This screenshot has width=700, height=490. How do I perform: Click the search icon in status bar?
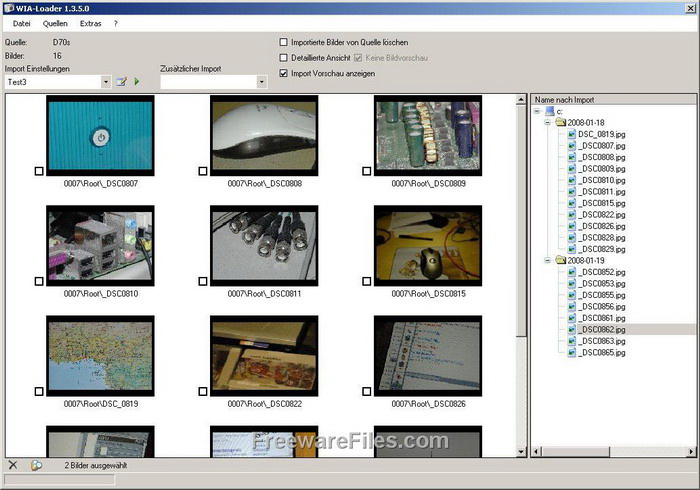pos(37,465)
